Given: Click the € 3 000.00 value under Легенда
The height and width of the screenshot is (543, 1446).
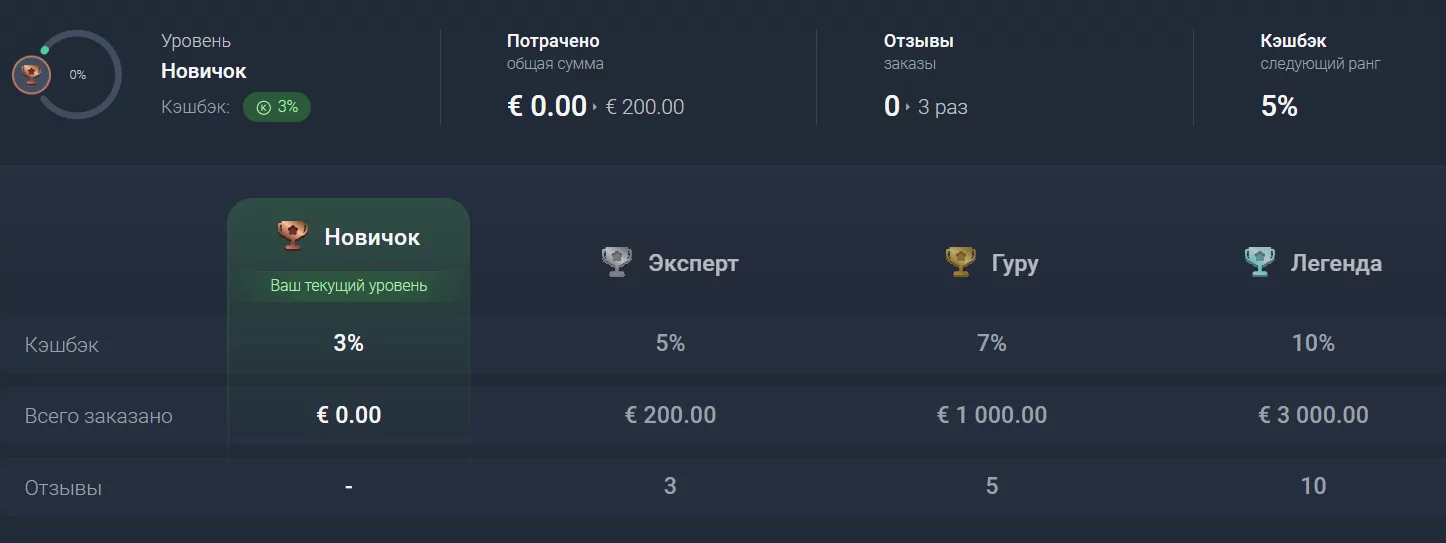Looking at the screenshot, I should pos(1313,414).
